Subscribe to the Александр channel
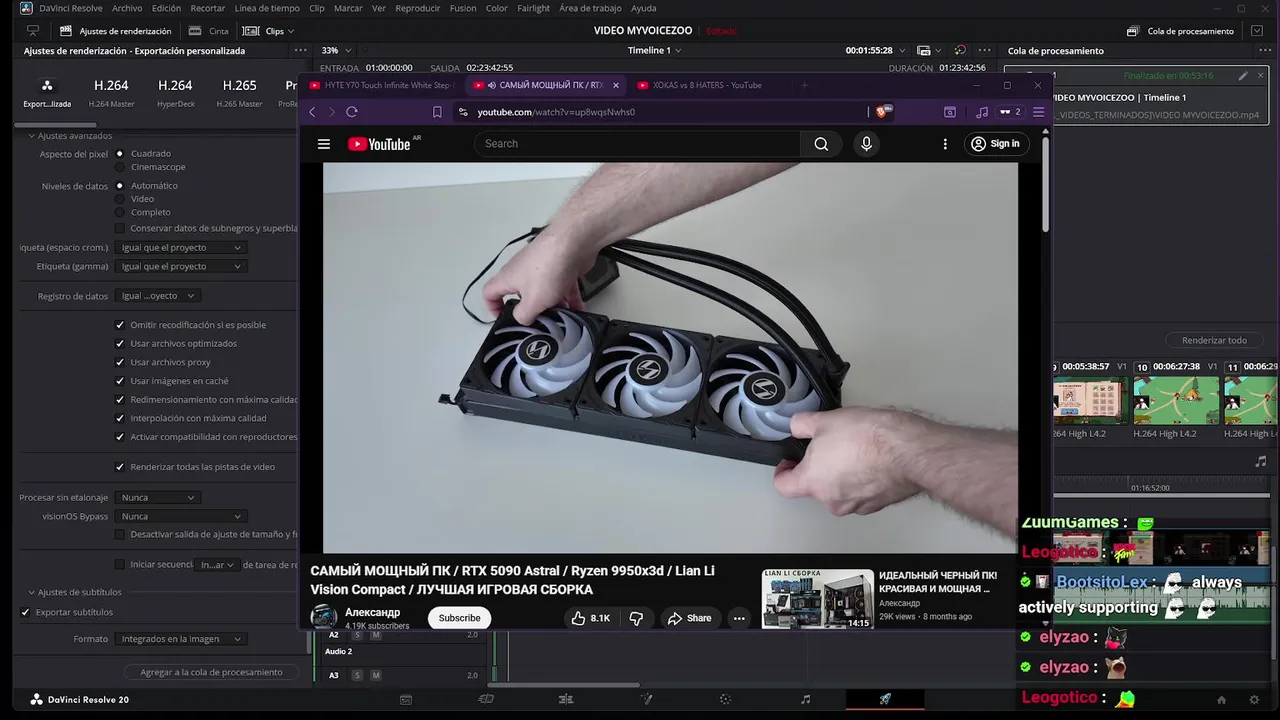Viewport: 1280px width, 720px height. [x=459, y=618]
